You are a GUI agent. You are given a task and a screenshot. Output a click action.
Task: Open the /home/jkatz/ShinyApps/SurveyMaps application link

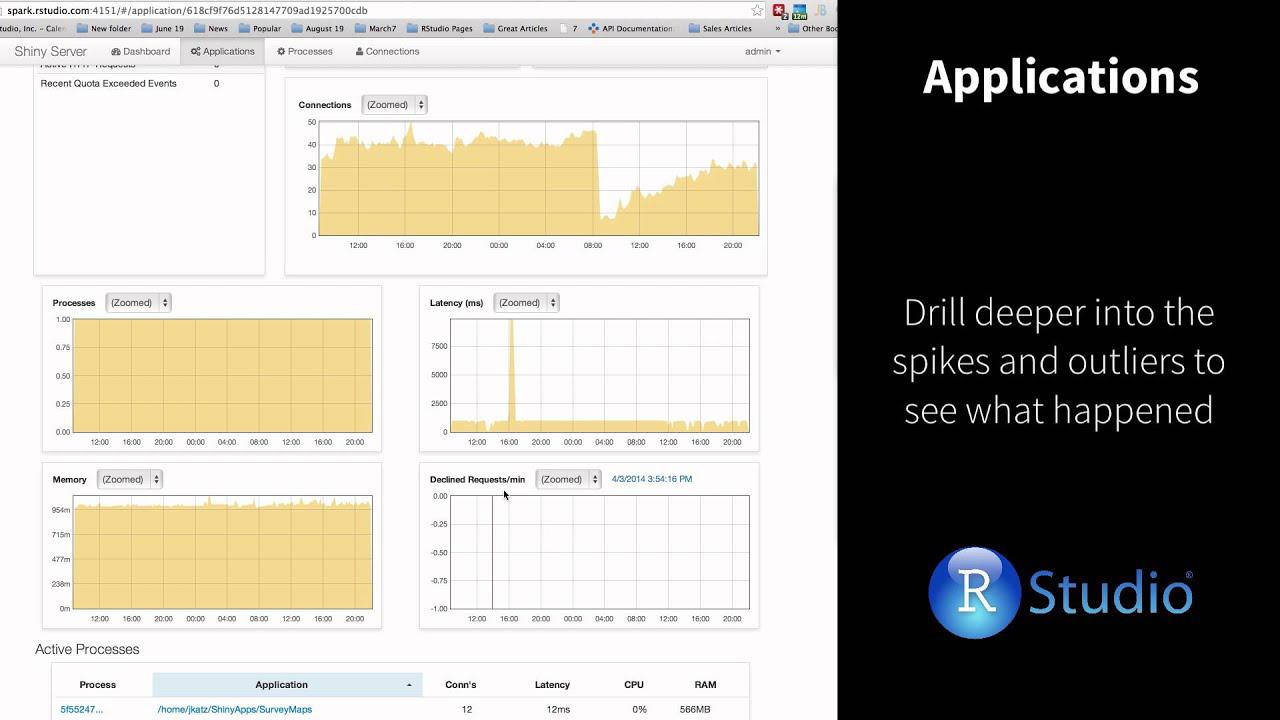(x=235, y=710)
